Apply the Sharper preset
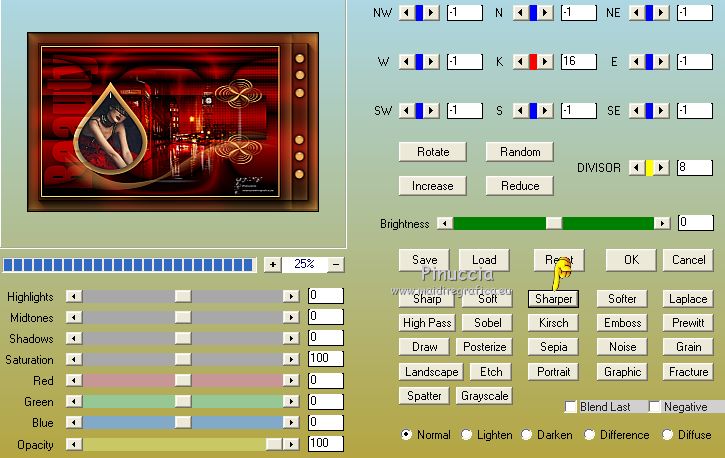Image resolution: width=725 pixels, height=458 pixels. tap(553, 299)
